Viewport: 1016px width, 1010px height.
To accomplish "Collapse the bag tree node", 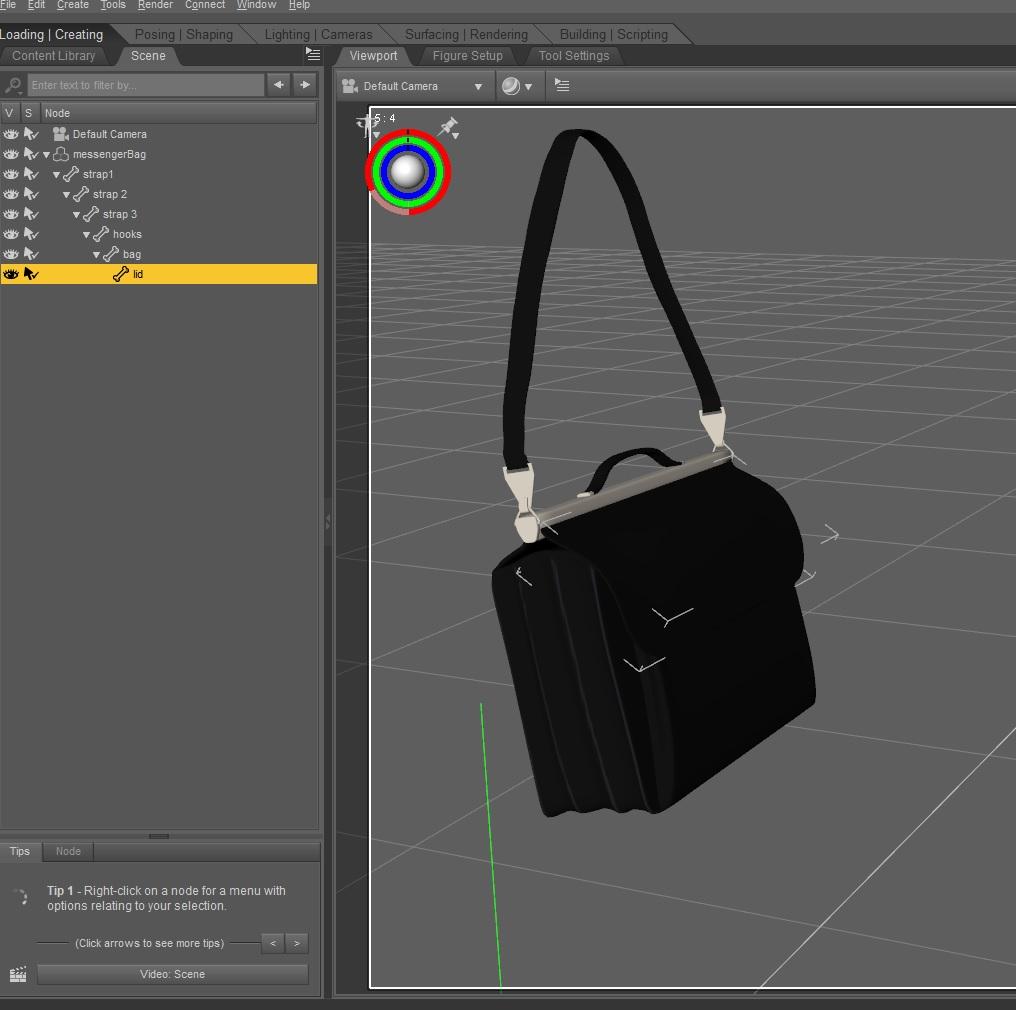I will point(96,255).
